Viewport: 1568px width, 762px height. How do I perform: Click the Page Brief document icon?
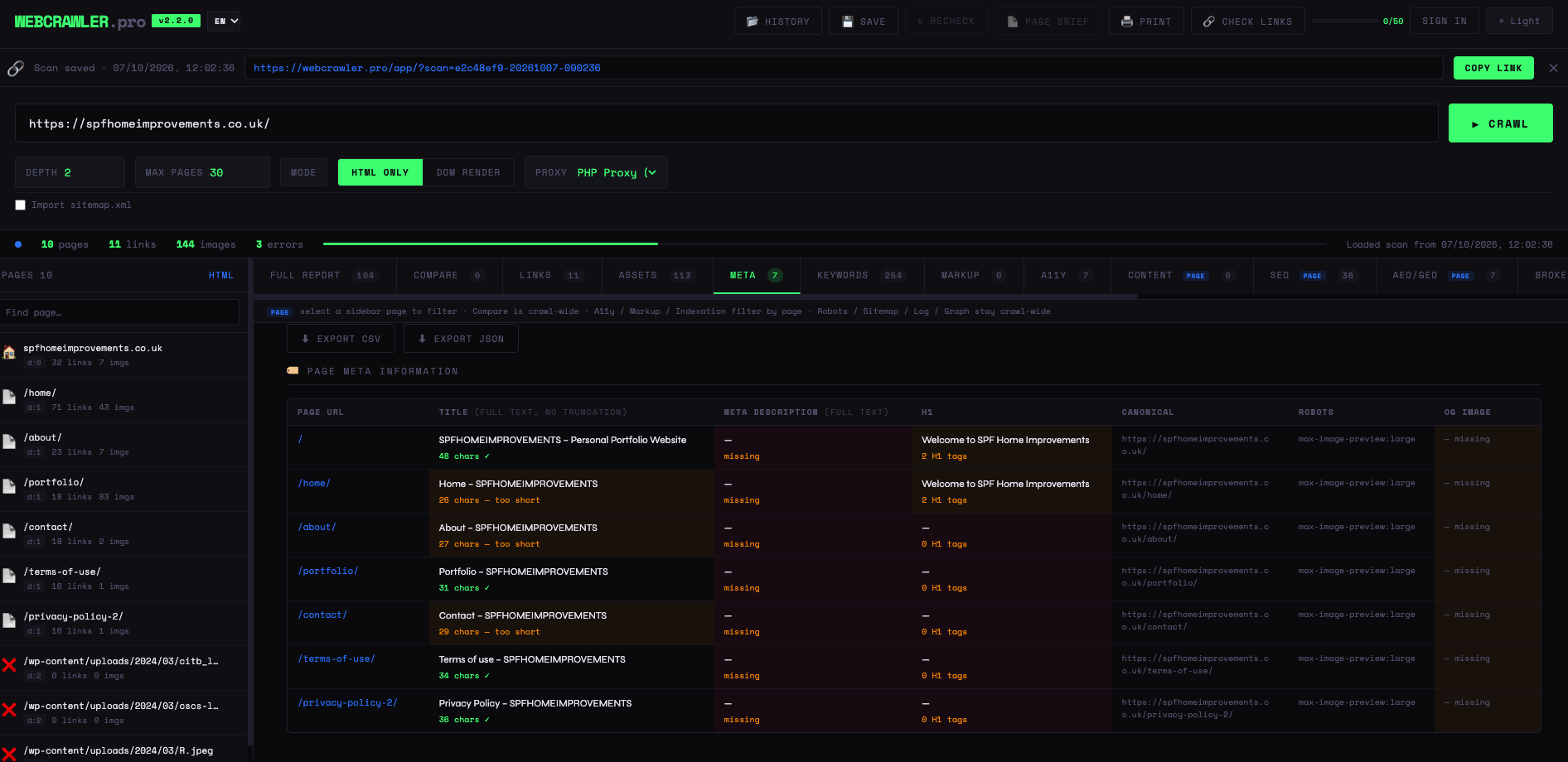pos(1013,22)
